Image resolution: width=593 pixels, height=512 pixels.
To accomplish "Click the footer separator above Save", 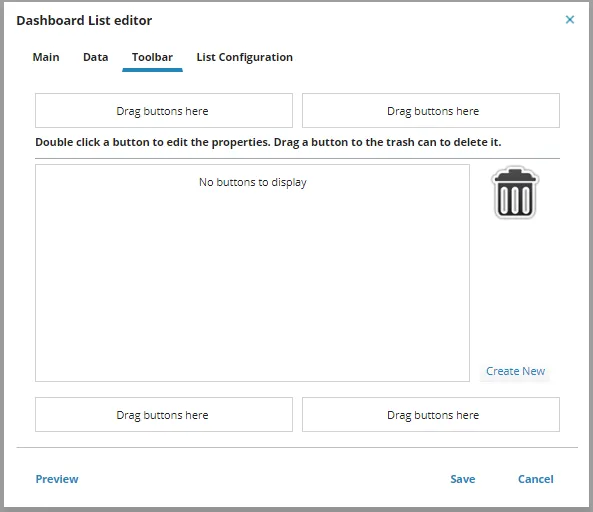I will coord(297,448).
